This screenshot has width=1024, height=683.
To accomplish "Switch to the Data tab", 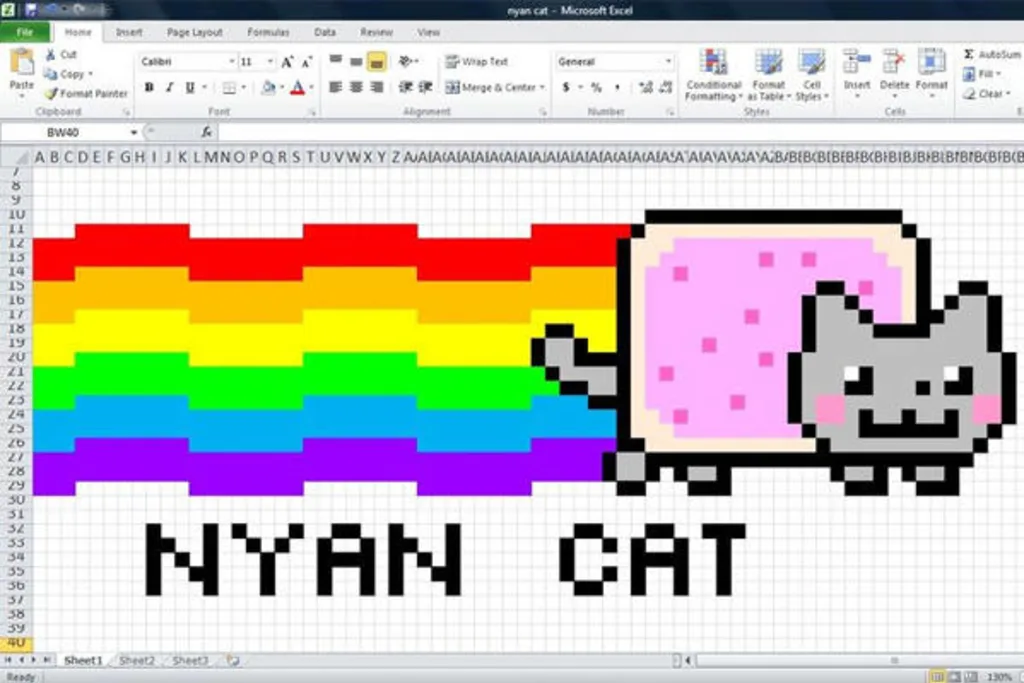I will [x=325, y=32].
